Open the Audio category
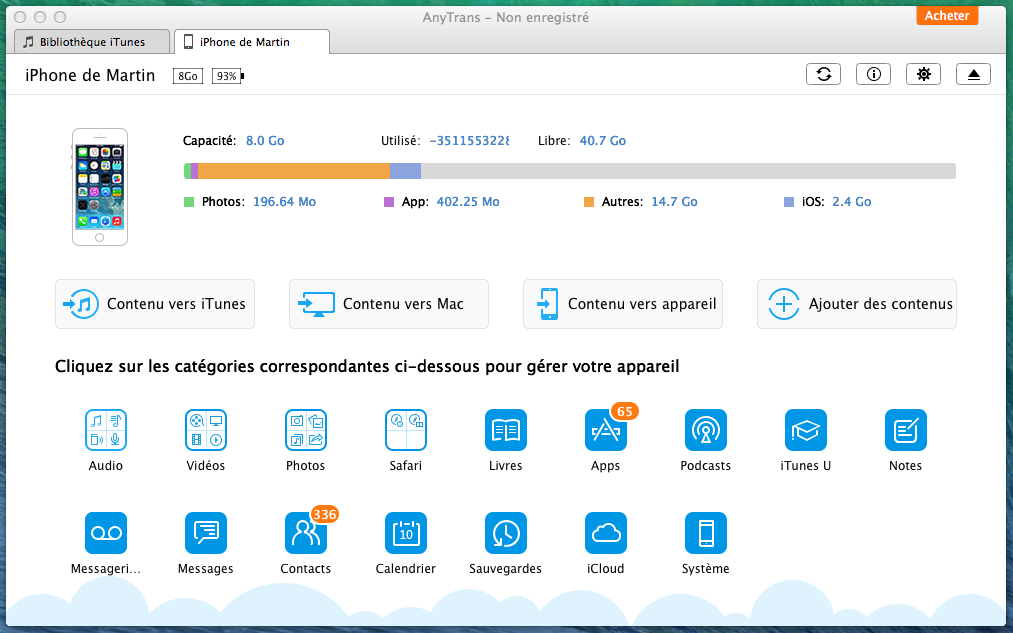This screenshot has height=633, width=1013. [105, 430]
